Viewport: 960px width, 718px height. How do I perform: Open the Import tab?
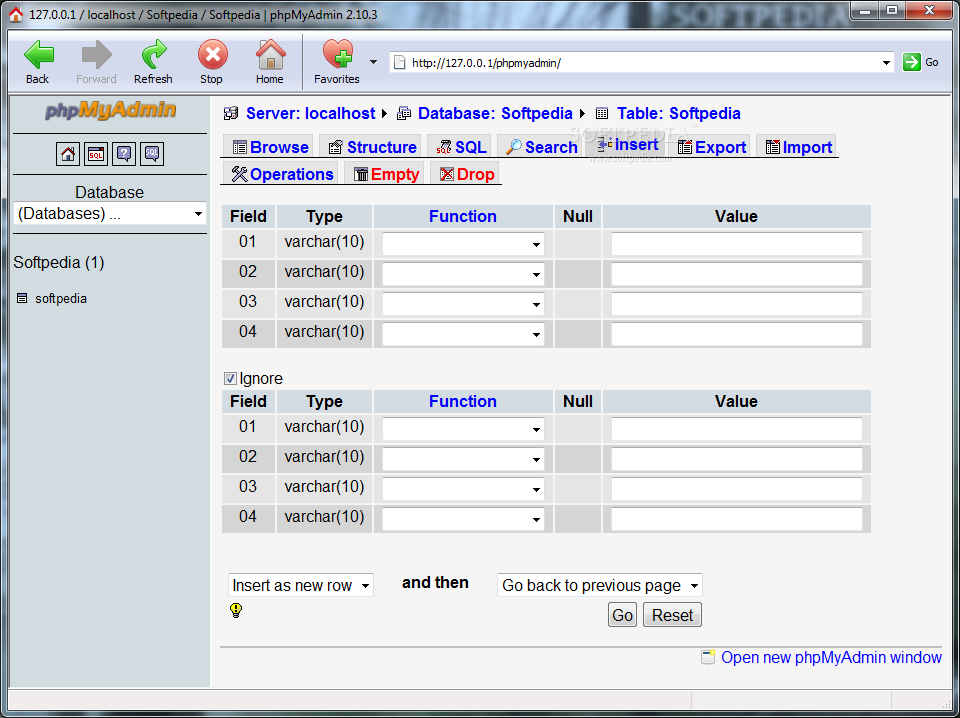click(798, 147)
